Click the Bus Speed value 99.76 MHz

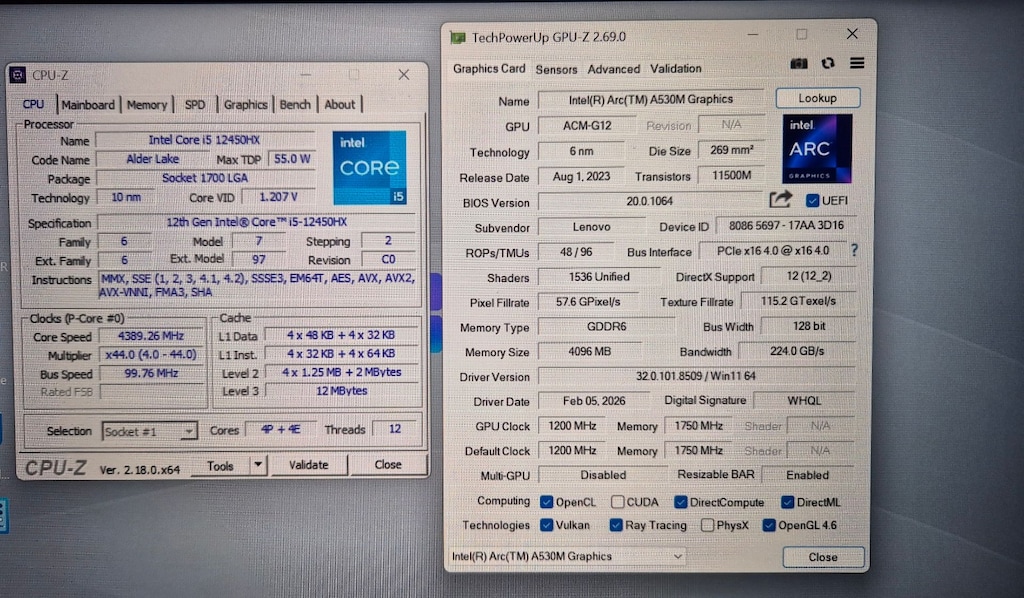point(151,373)
